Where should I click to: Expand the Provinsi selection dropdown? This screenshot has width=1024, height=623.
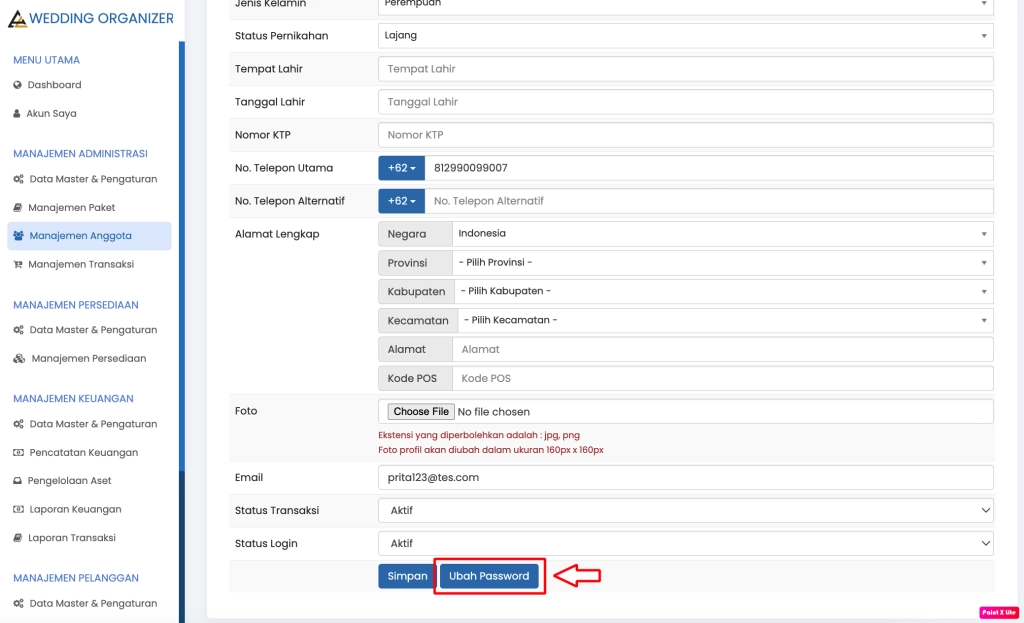click(724, 262)
